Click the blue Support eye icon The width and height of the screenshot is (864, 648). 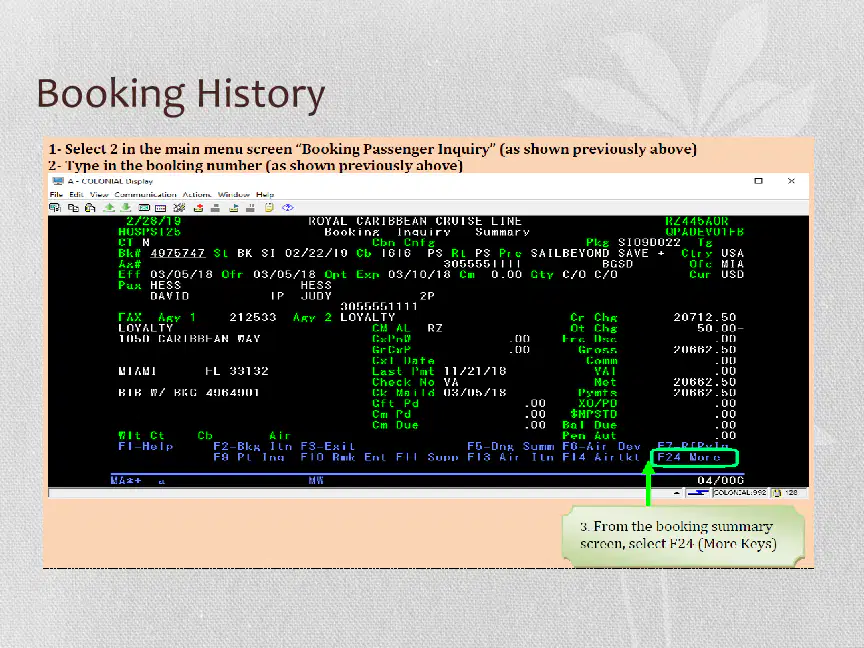coord(288,208)
